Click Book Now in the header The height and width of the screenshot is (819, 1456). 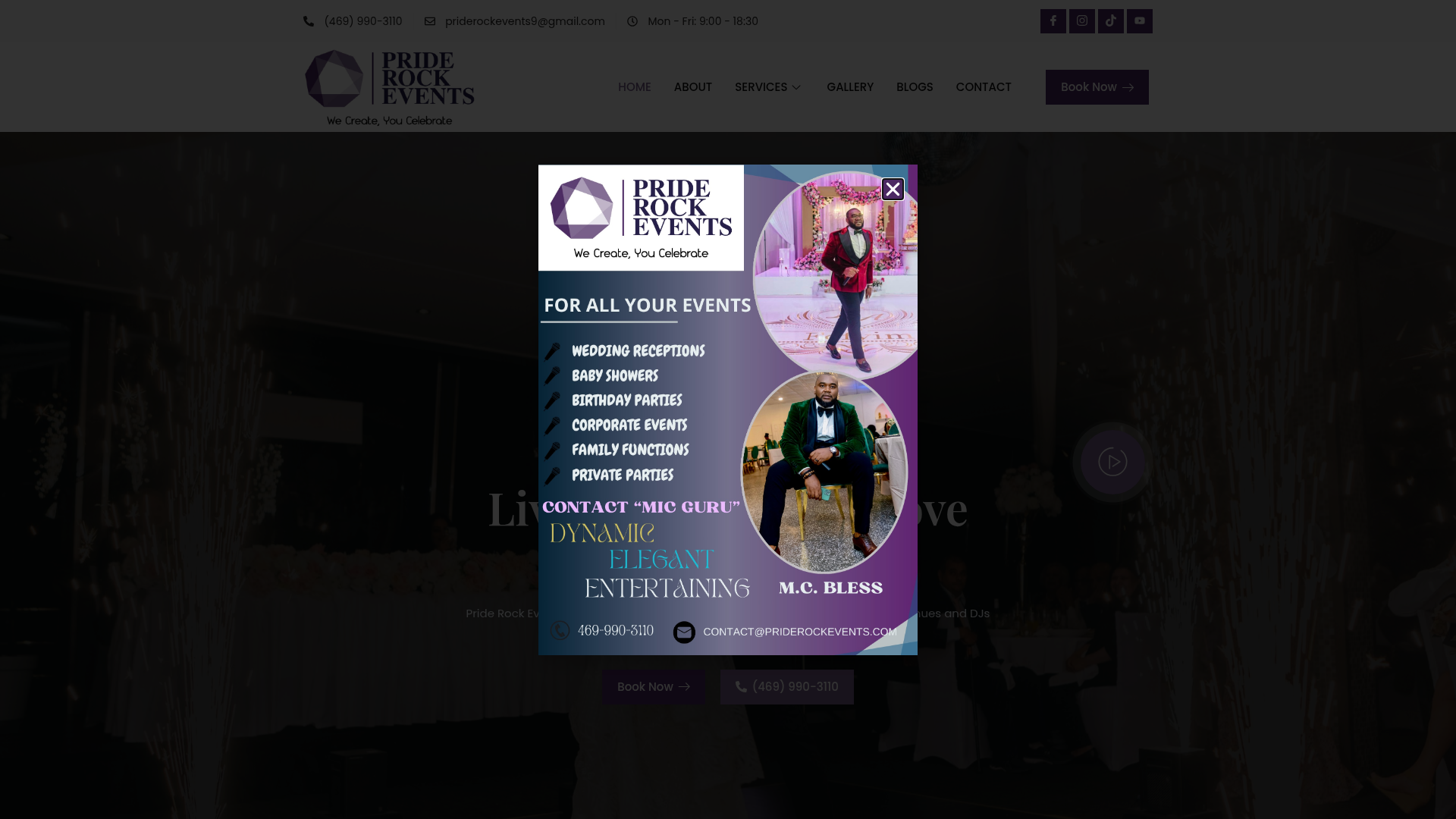pyautogui.click(x=1097, y=86)
